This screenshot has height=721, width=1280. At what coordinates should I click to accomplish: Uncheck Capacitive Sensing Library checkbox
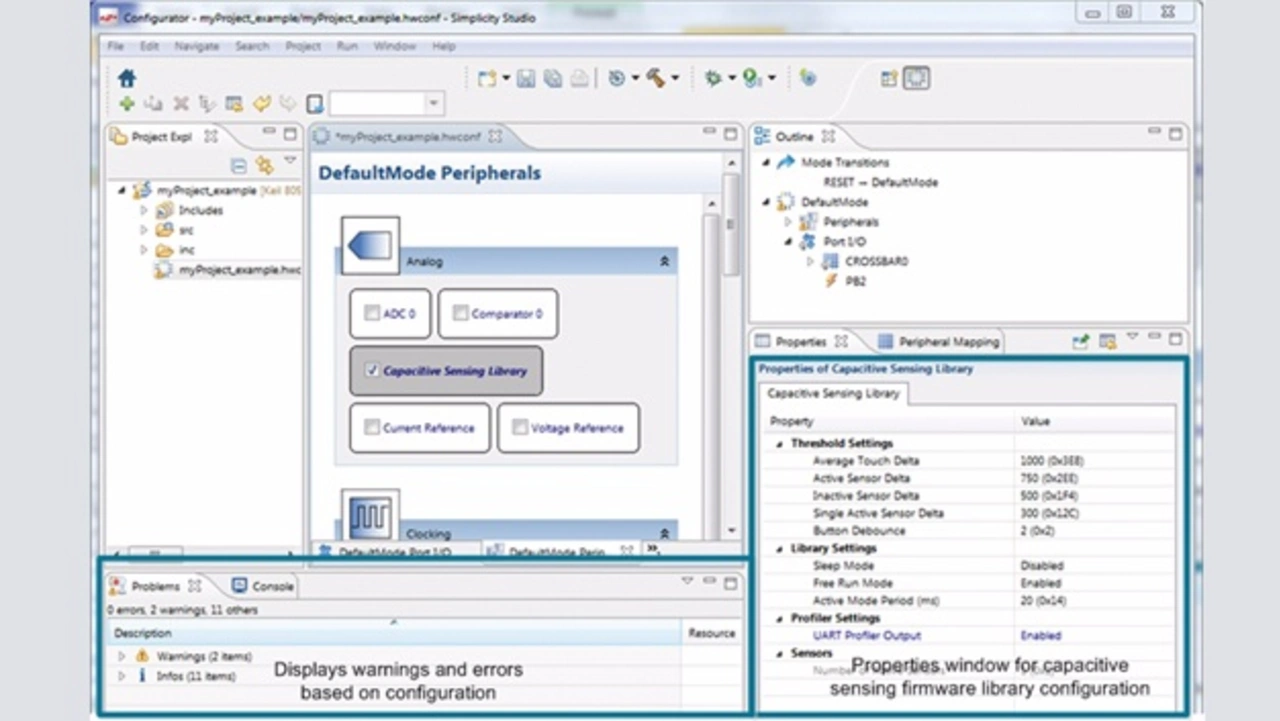[x=372, y=371]
